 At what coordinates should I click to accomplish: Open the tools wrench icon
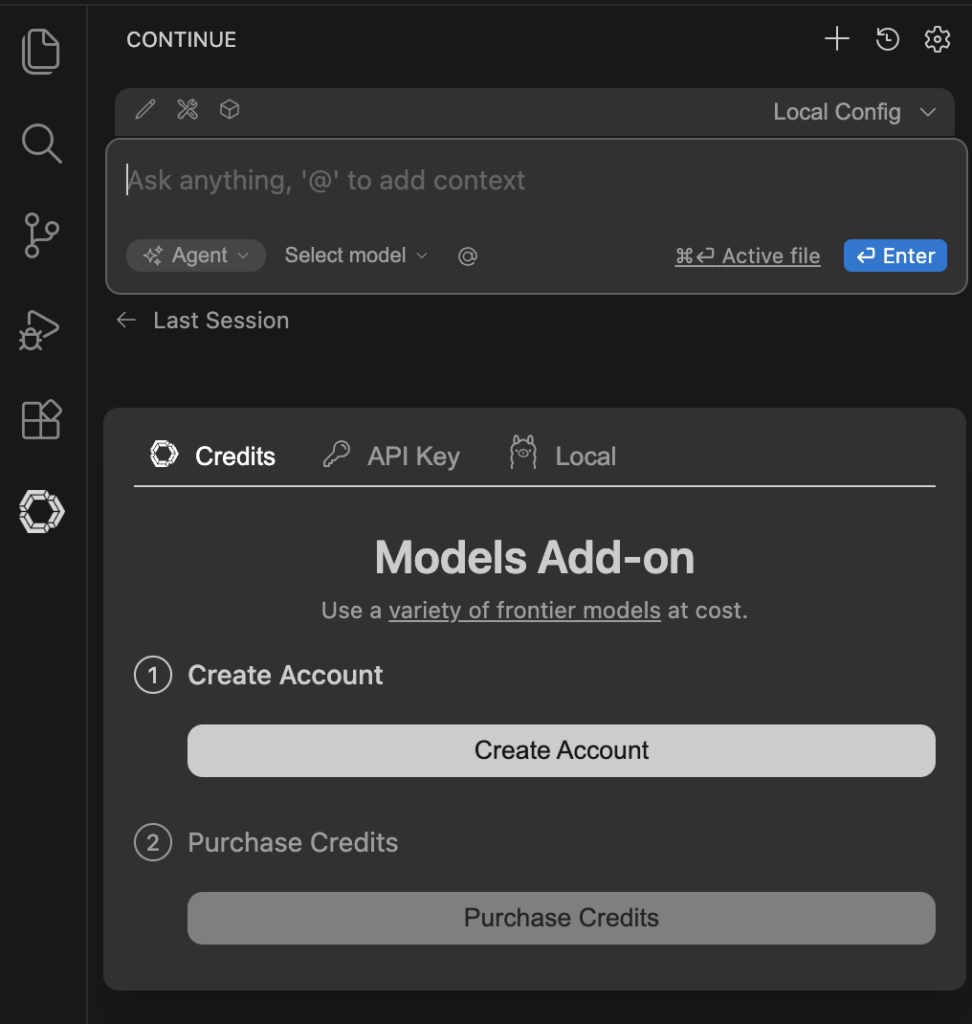coord(188,110)
